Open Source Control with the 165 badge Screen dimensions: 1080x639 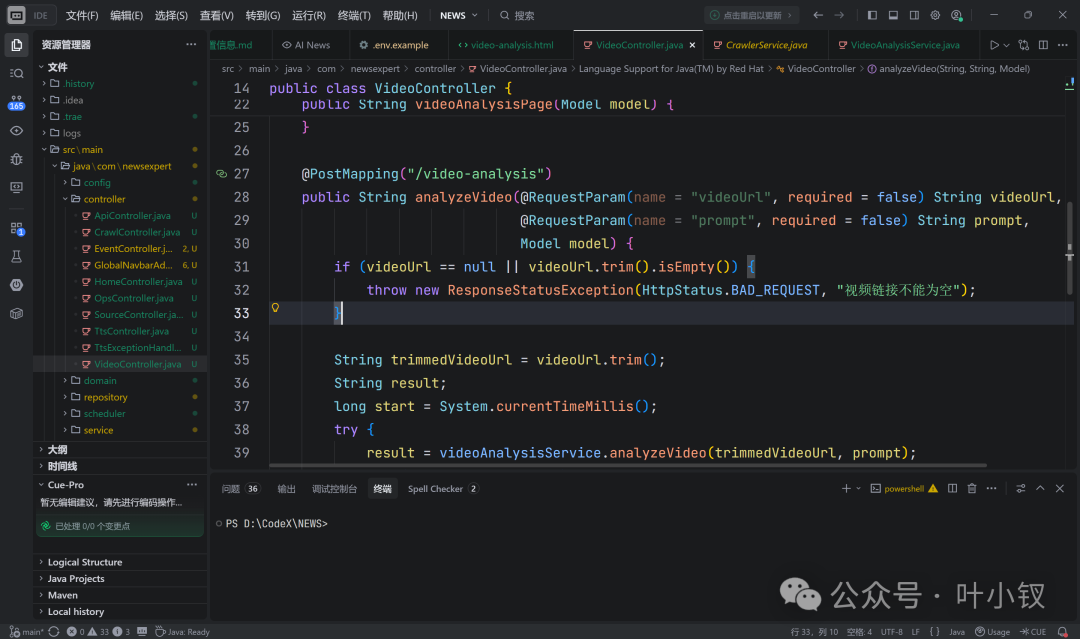coord(17,102)
